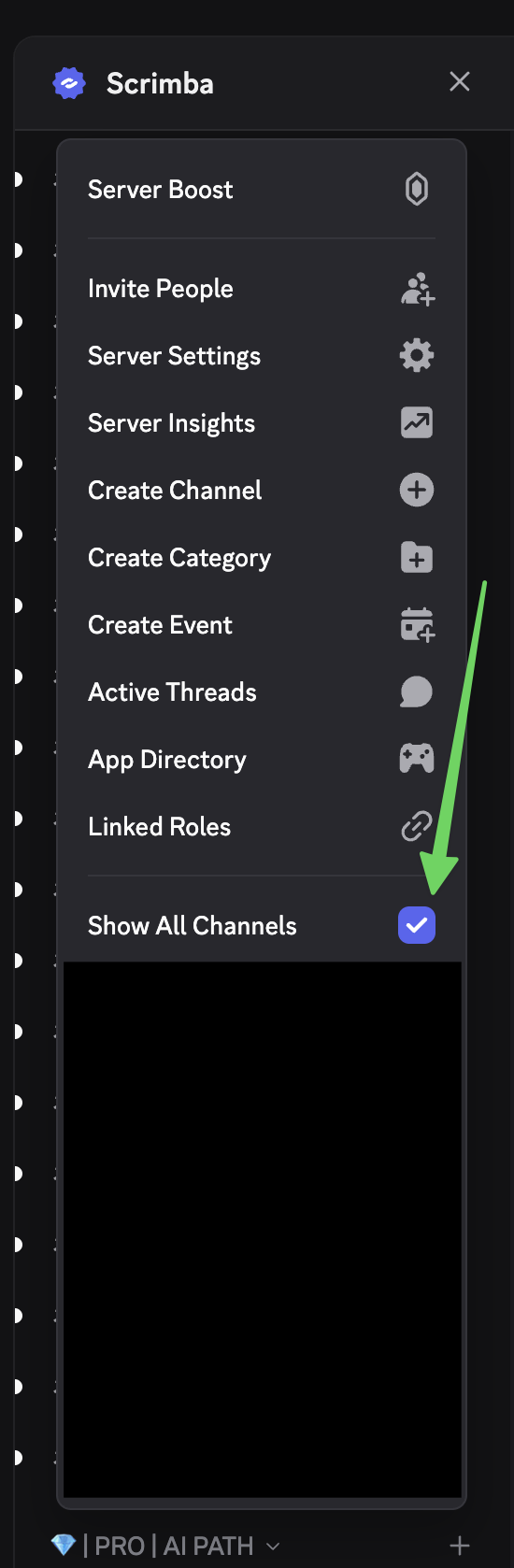
Task: Click the Server Boost gem icon
Action: click(x=417, y=190)
